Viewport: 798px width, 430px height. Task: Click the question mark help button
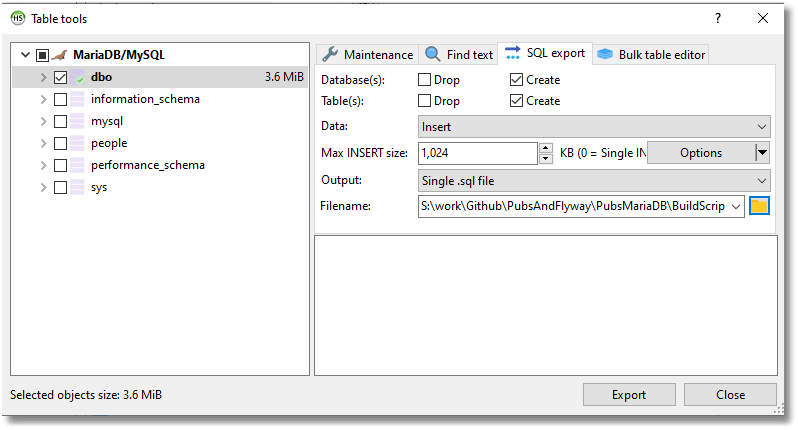tap(718, 18)
